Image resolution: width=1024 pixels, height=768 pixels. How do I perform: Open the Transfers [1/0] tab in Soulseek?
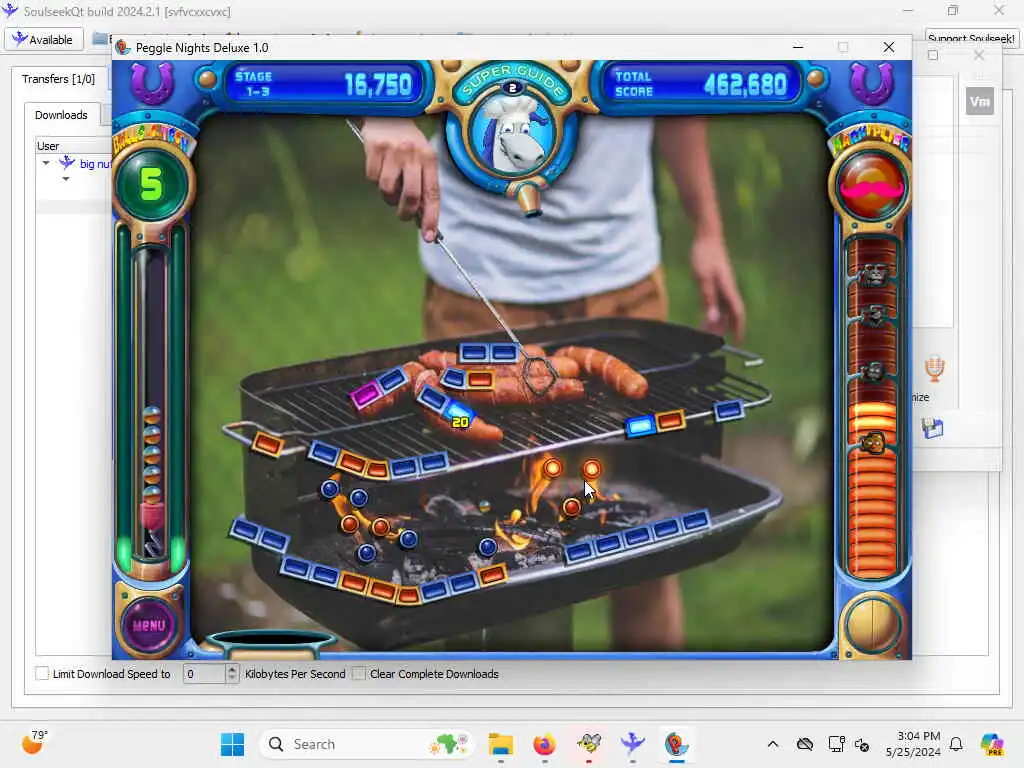58,79
